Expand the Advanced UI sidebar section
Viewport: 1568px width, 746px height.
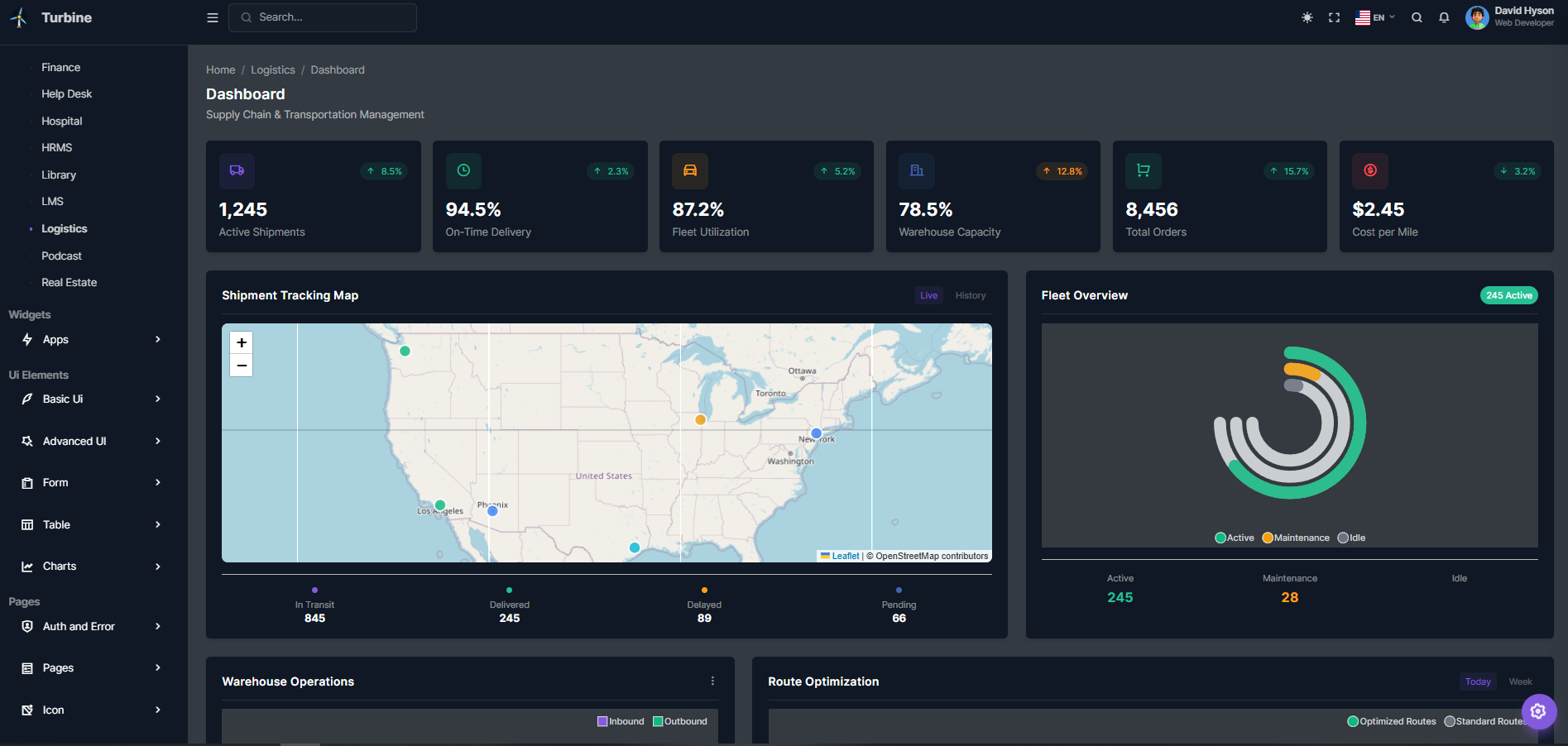[74, 441]
